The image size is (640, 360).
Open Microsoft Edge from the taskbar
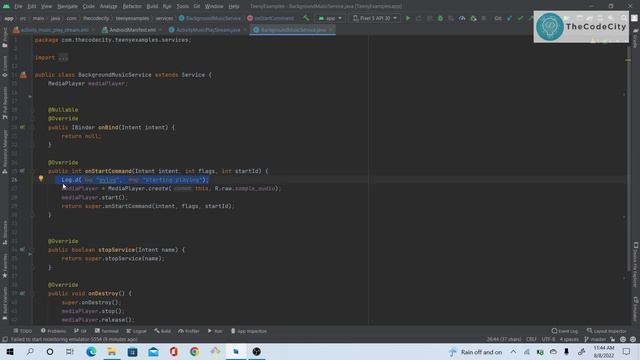coord(91,351)
